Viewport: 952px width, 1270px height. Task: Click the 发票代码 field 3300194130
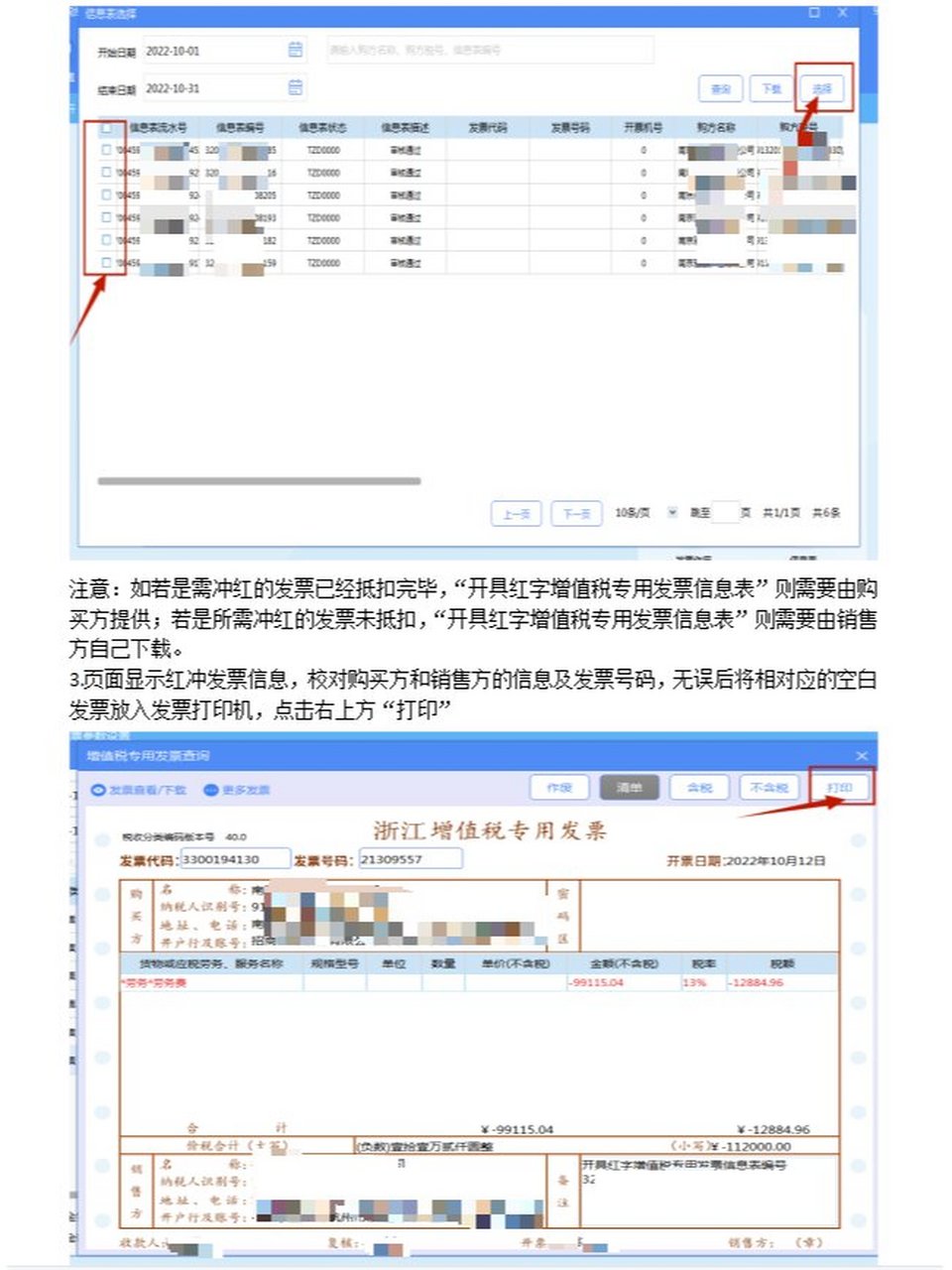pos(235,859)
